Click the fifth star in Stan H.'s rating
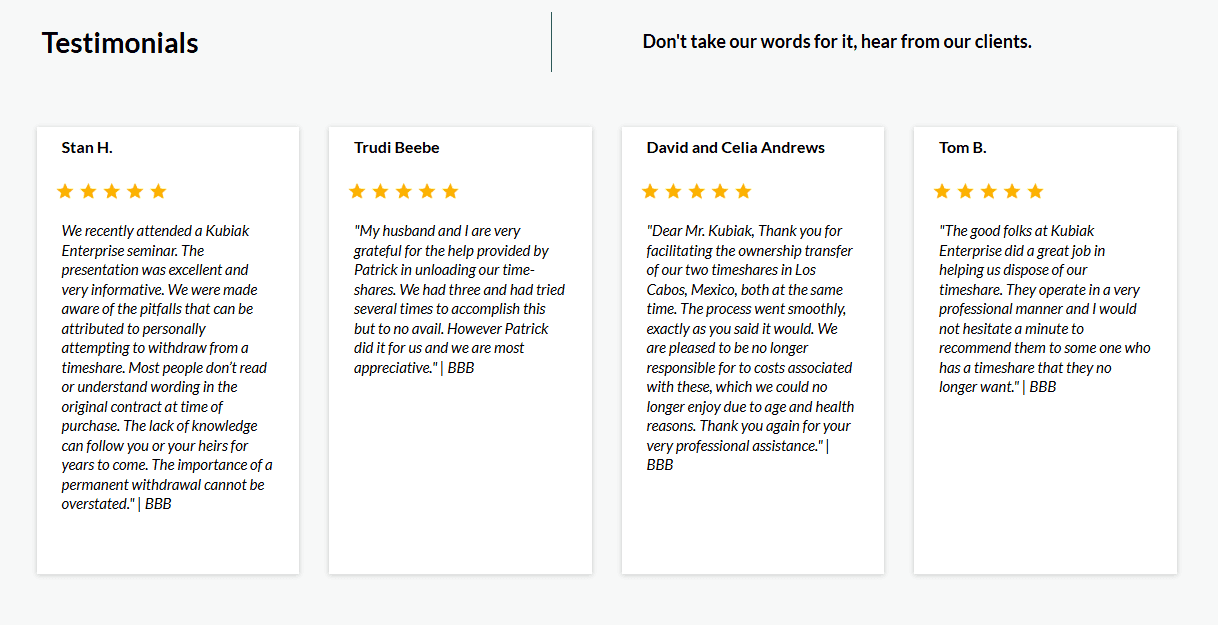This screenshot has width=1218, height=625. tap(158, 191)
